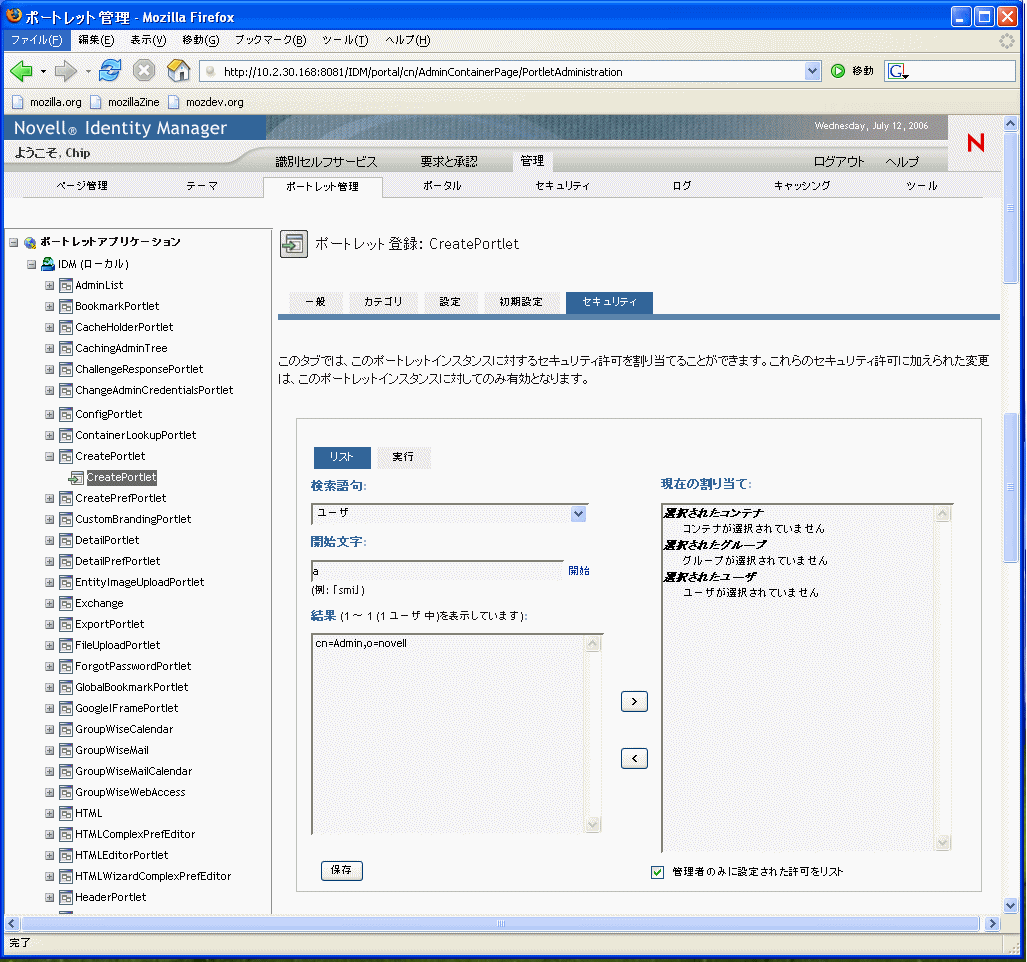This screenshot has height=962, width=1027.
Task: Open the ファイル menu
Action: (x=37, y=40)
